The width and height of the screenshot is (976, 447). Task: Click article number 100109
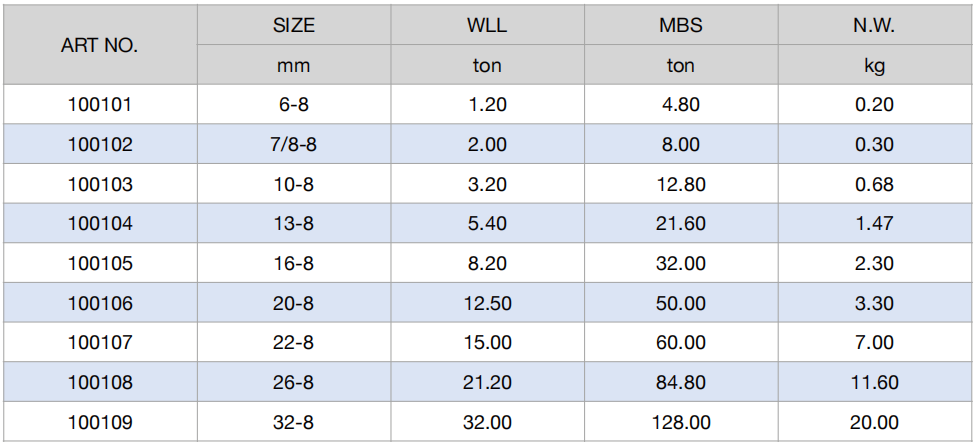coord(100,423)
